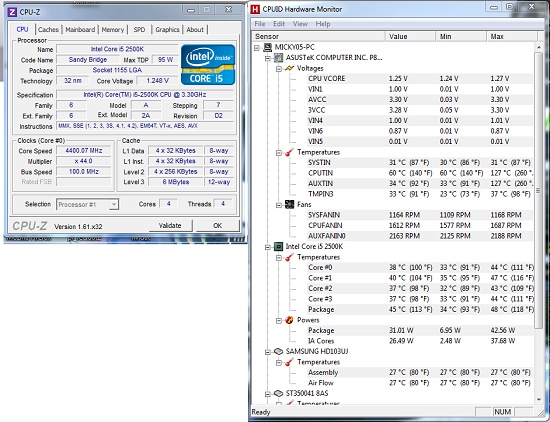550x422 pixels.
Task: Collapse the Powers group
Action: click(x=279, y=320)
